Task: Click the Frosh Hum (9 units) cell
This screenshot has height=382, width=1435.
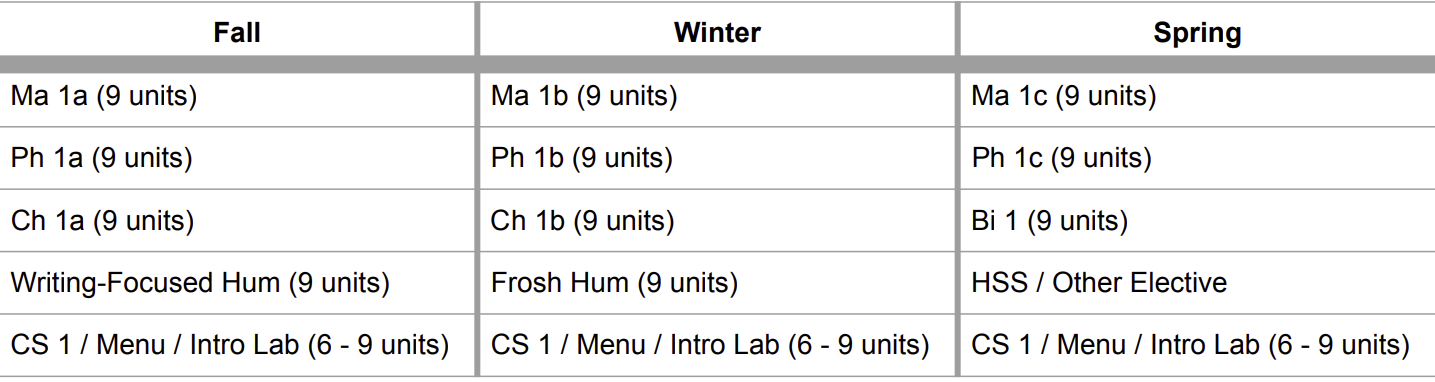Action: [x=717, y=283]
